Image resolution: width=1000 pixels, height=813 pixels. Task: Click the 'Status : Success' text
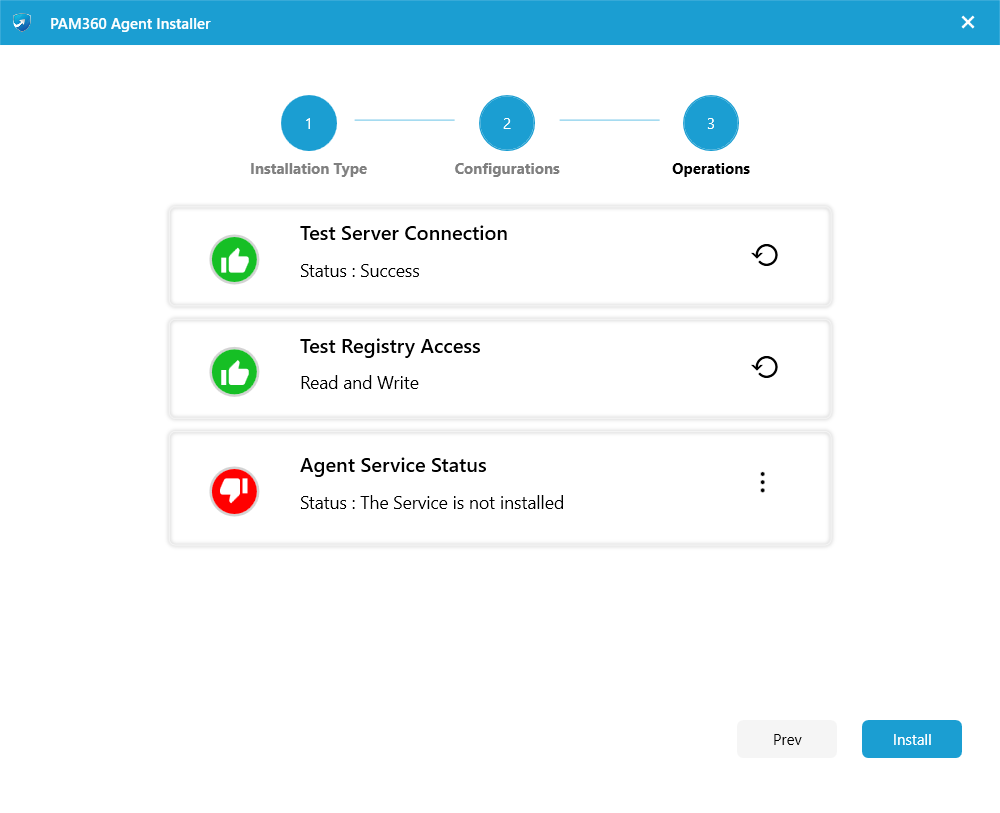[360, 271]
